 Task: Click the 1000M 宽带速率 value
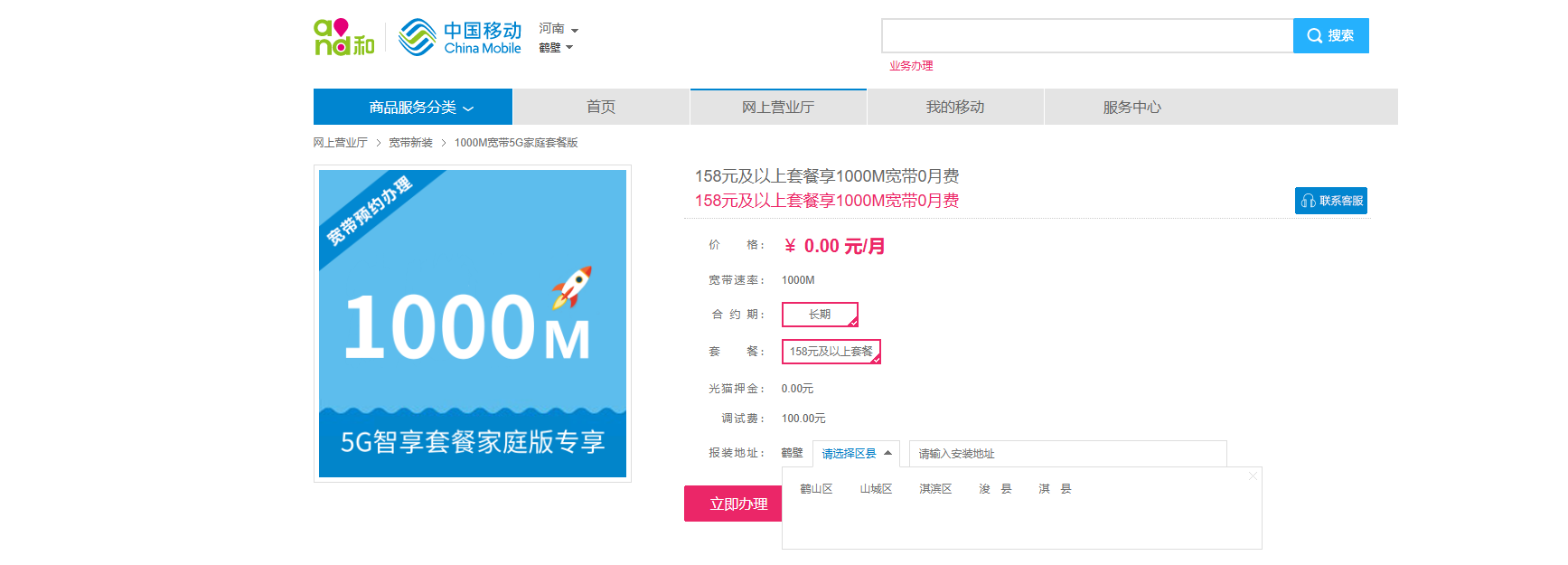pyautogui.click(x=798, y=280)
